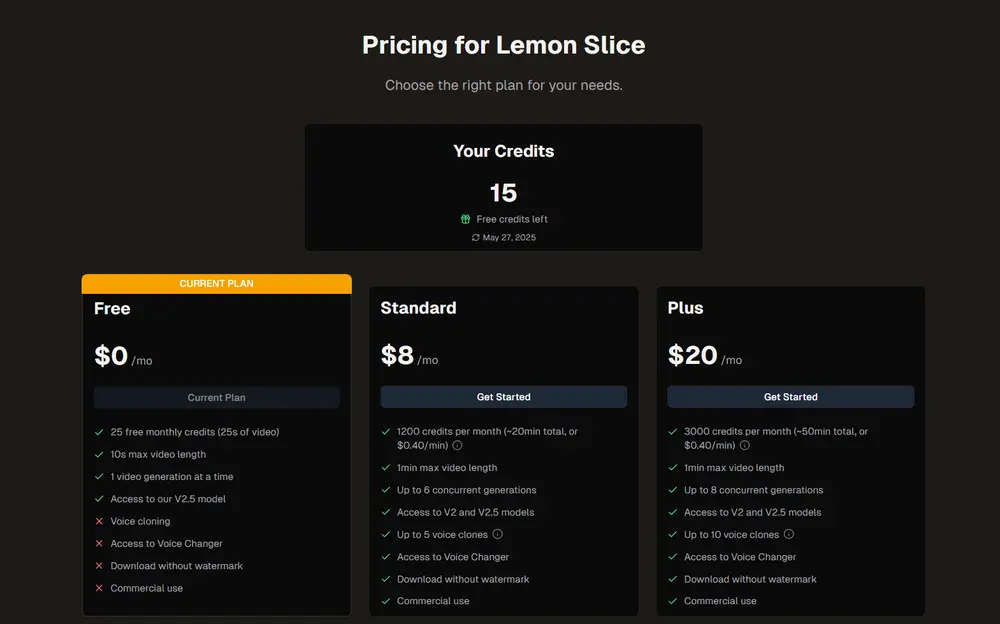Click info icon next to 'Up to 5 voice clones'
This screenshot has width=1000, height=624.
click(498, 535)
